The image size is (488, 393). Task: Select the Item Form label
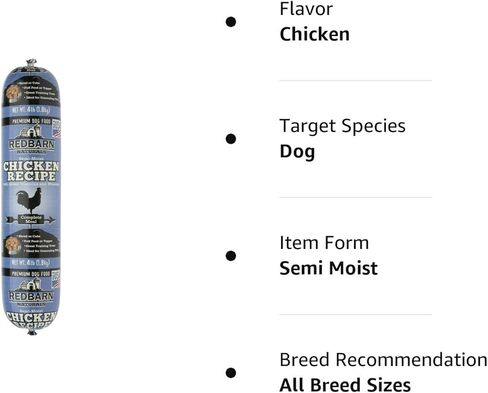click(324, 243)
